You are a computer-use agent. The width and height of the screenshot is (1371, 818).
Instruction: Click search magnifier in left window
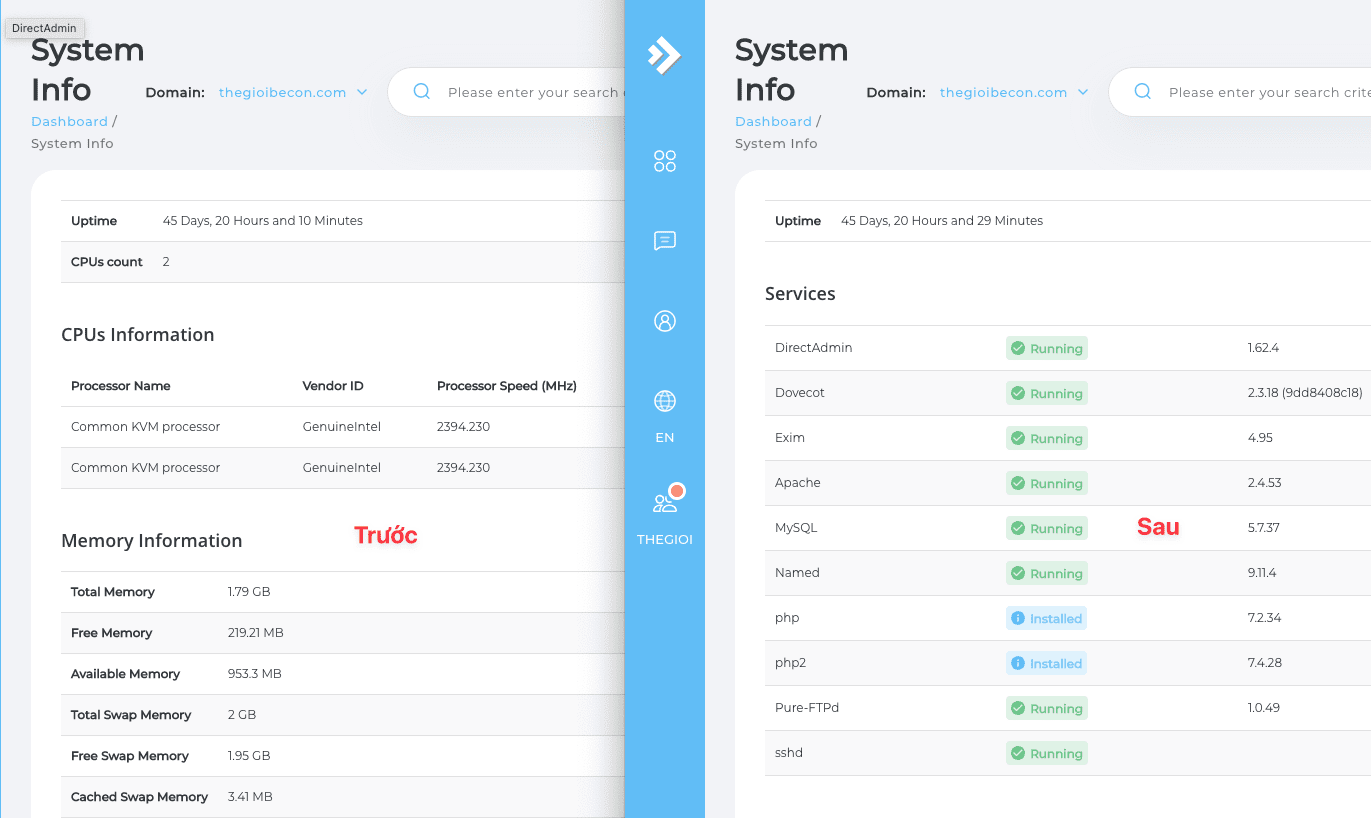tap(422, 92)
